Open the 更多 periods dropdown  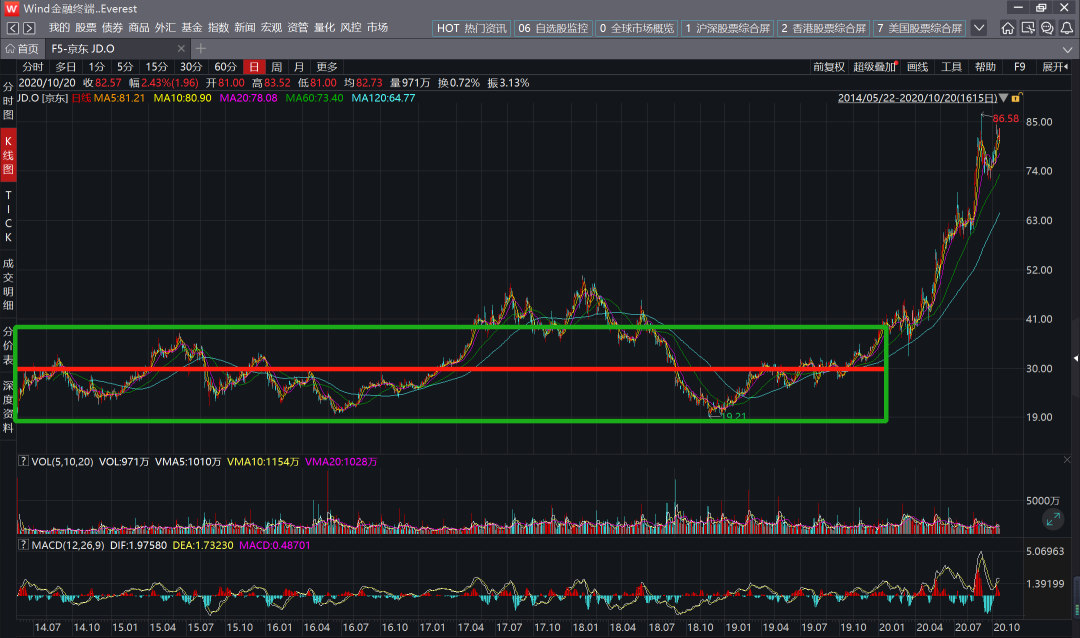pos(327,67)
